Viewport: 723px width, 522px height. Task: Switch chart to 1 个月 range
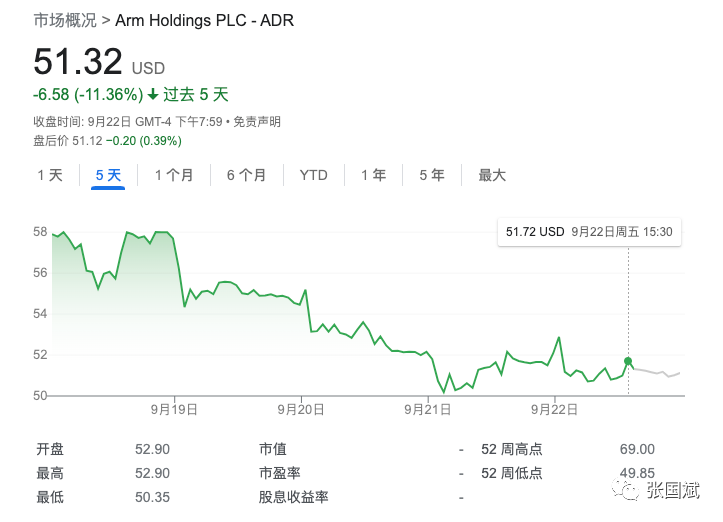[x=174, y=175]
